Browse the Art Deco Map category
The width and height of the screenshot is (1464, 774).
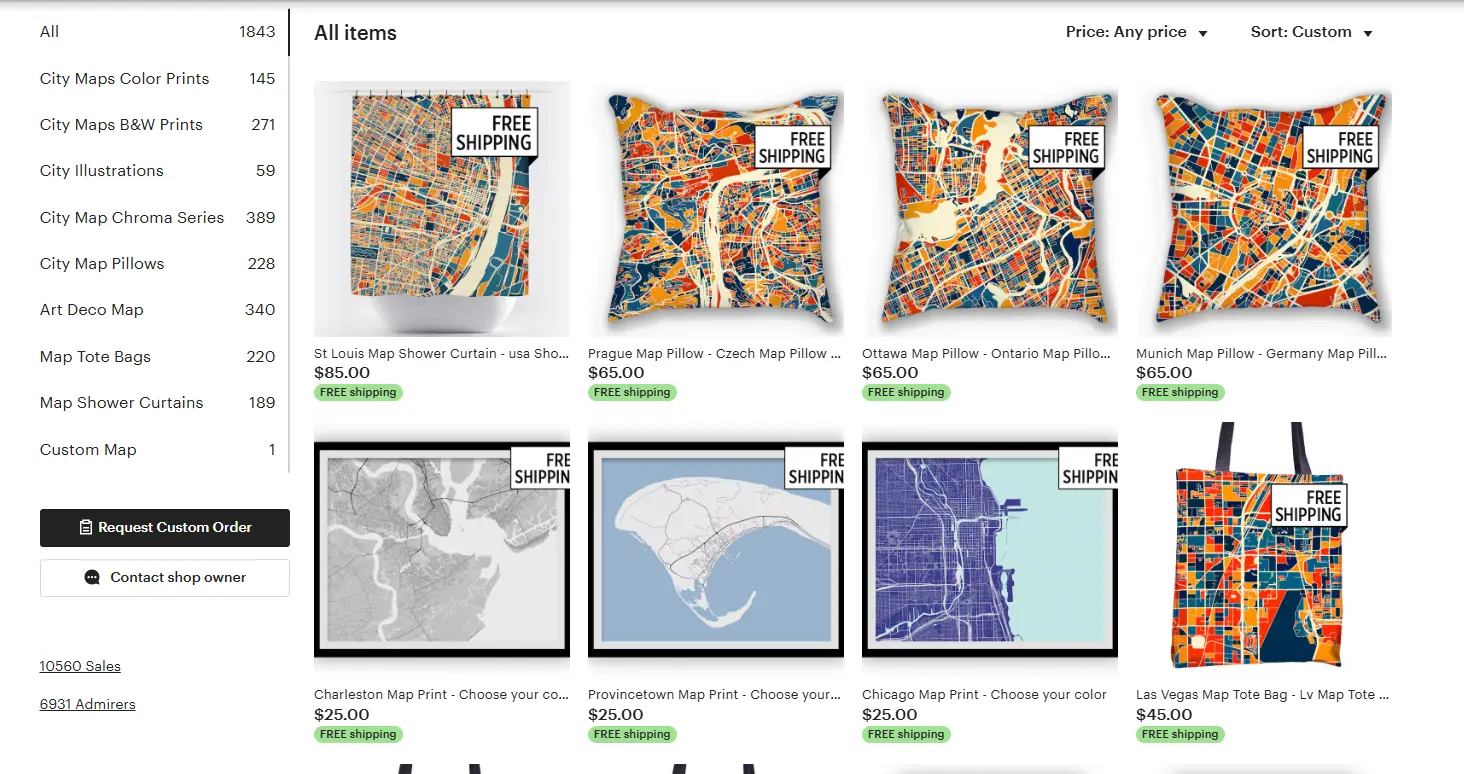coord(92,310)
